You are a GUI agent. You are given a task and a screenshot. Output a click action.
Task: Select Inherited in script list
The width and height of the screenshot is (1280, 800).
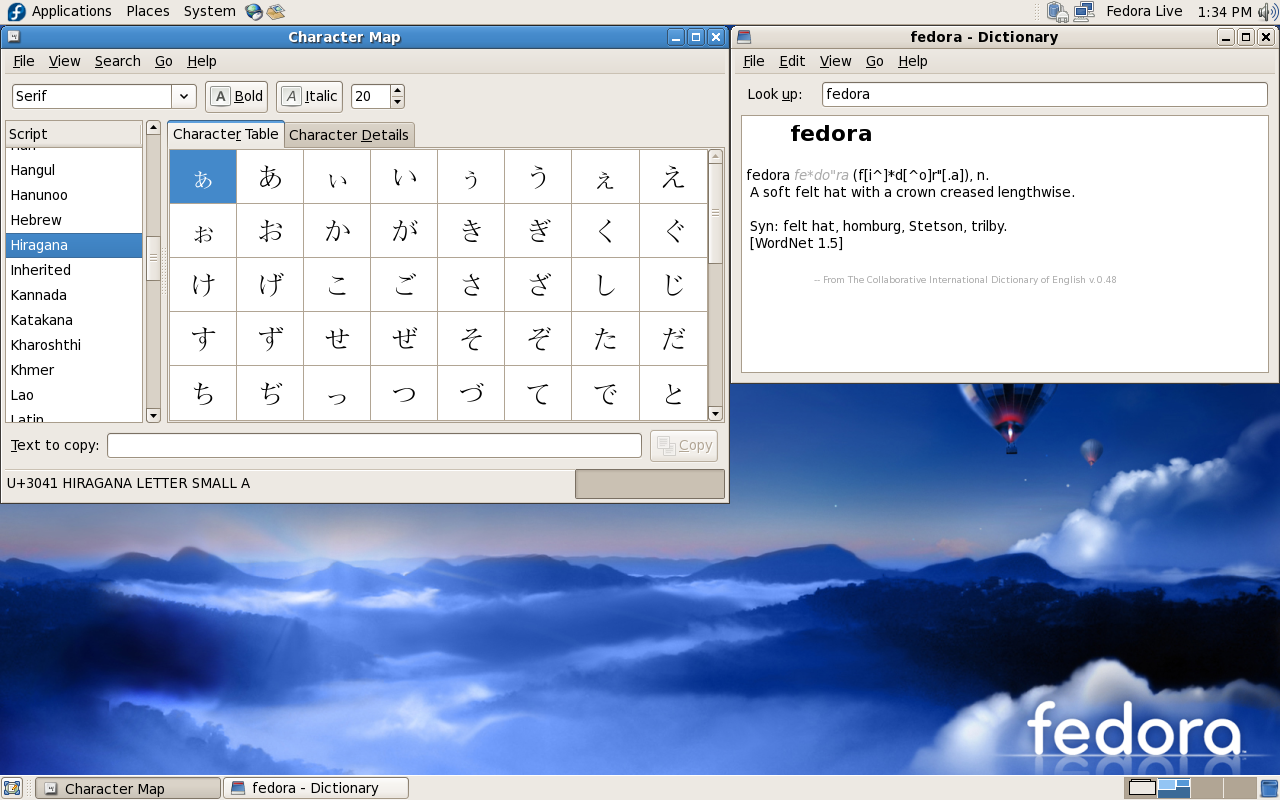point(74,270)
